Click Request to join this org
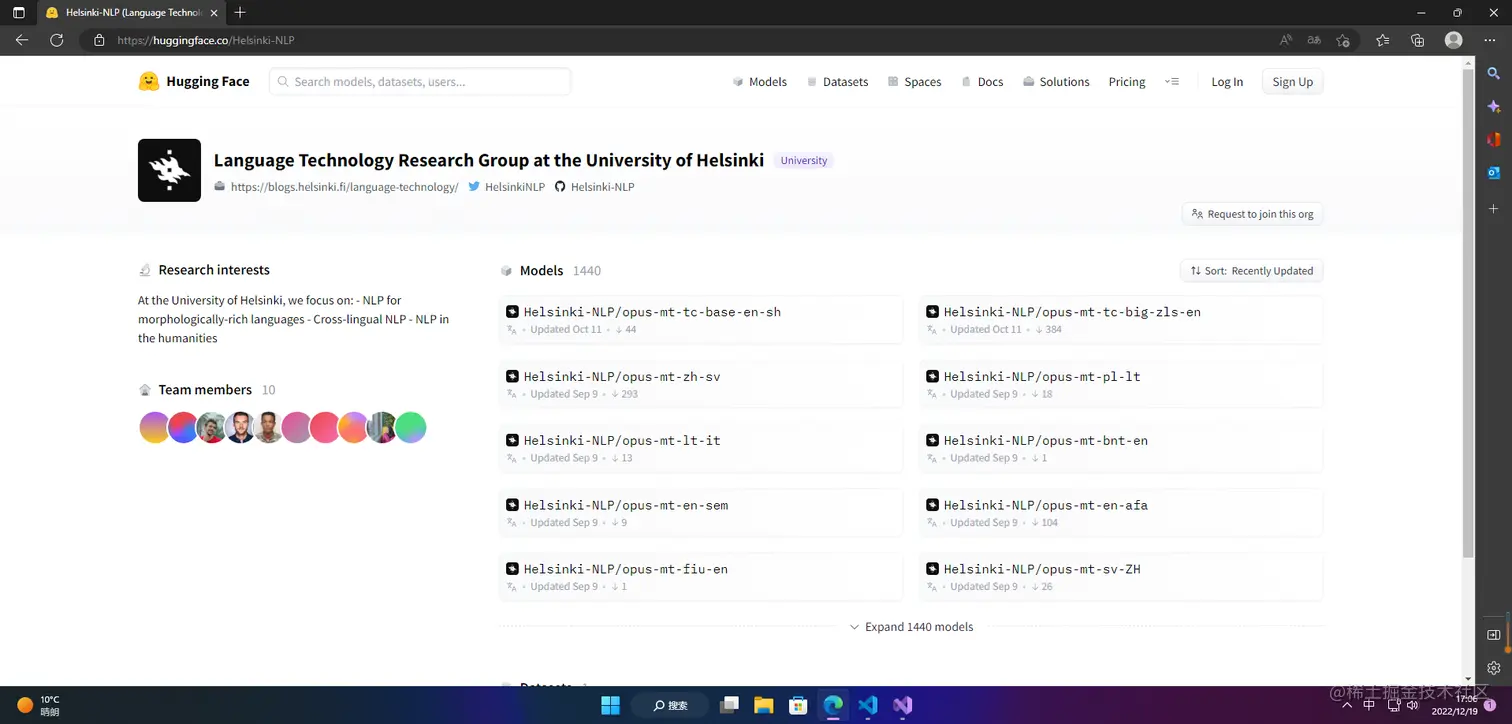This screenshot has height=724, width=1512. tap(1252, 214)
